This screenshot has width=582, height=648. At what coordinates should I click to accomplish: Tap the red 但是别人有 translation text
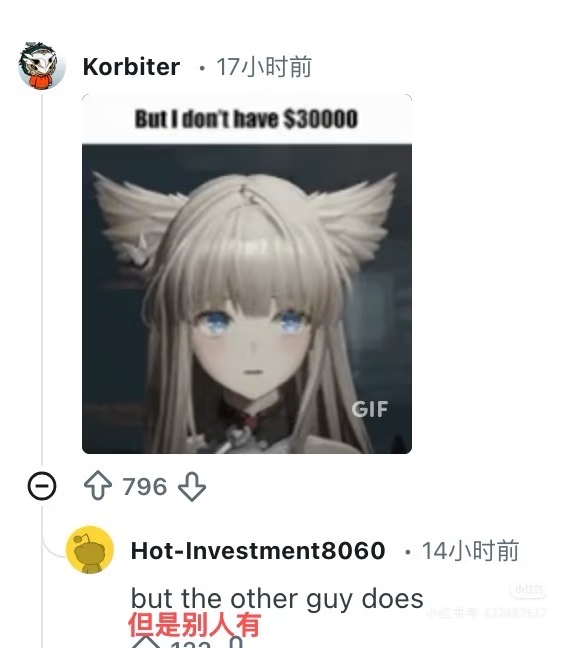[194, 624]
